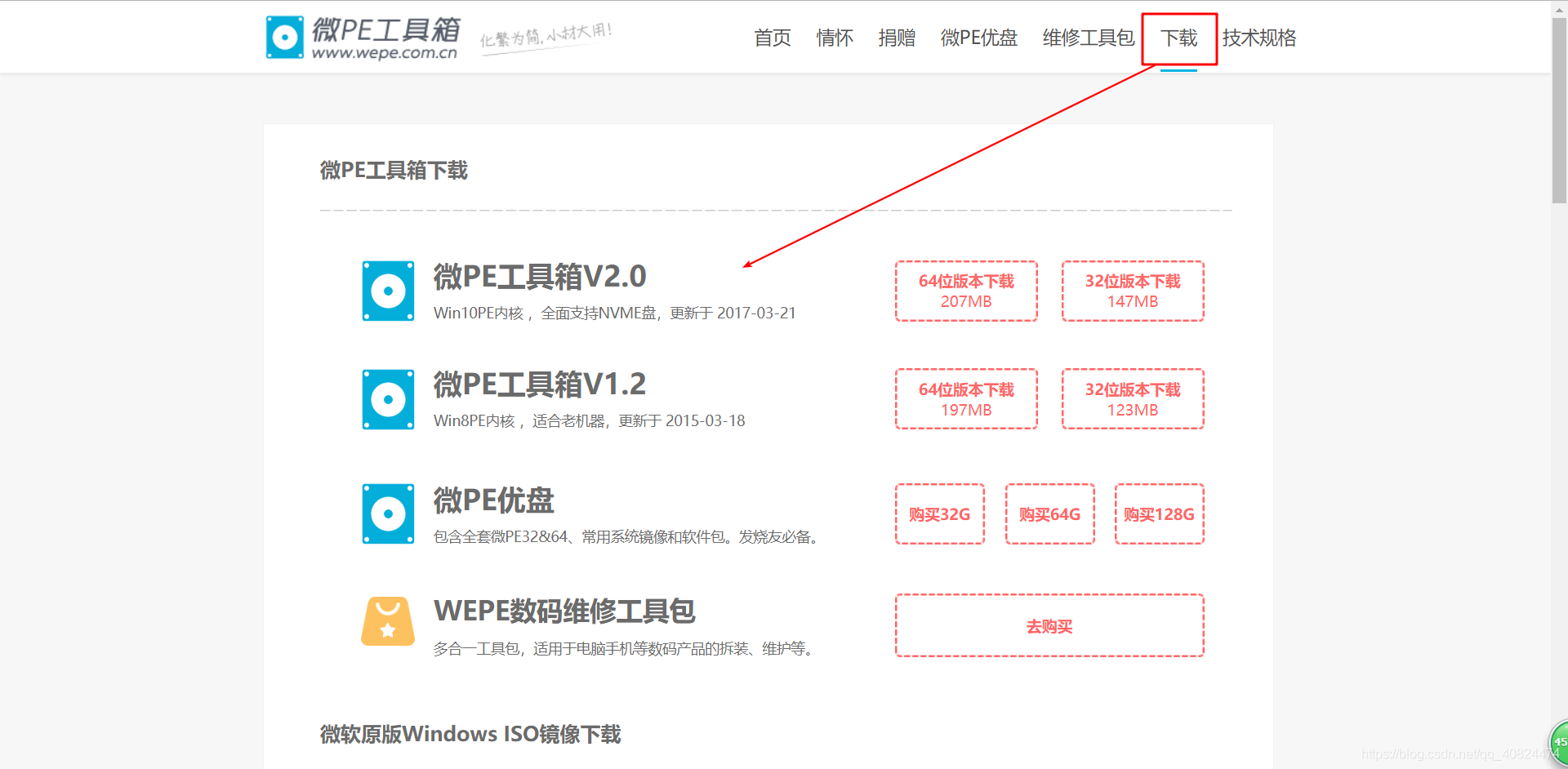Viewport: 1568px width, 769px height.
Task: Click the 购买128G button
Action: [x=1160, y=514]
